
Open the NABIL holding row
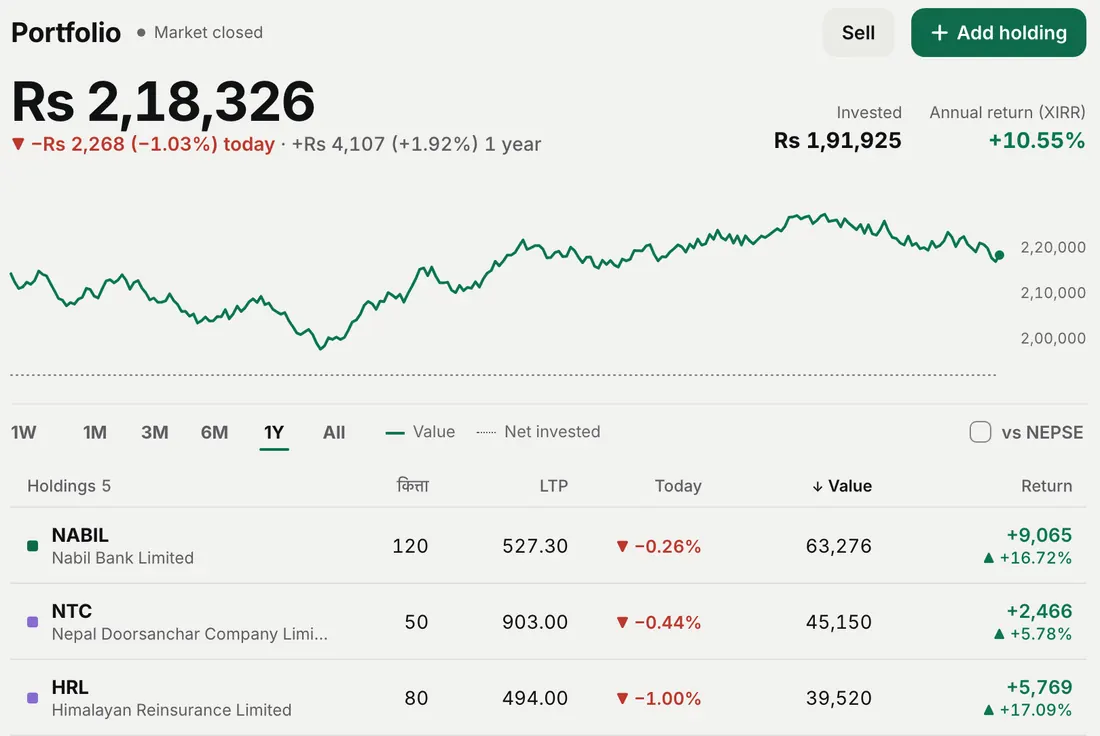[549, 546]
